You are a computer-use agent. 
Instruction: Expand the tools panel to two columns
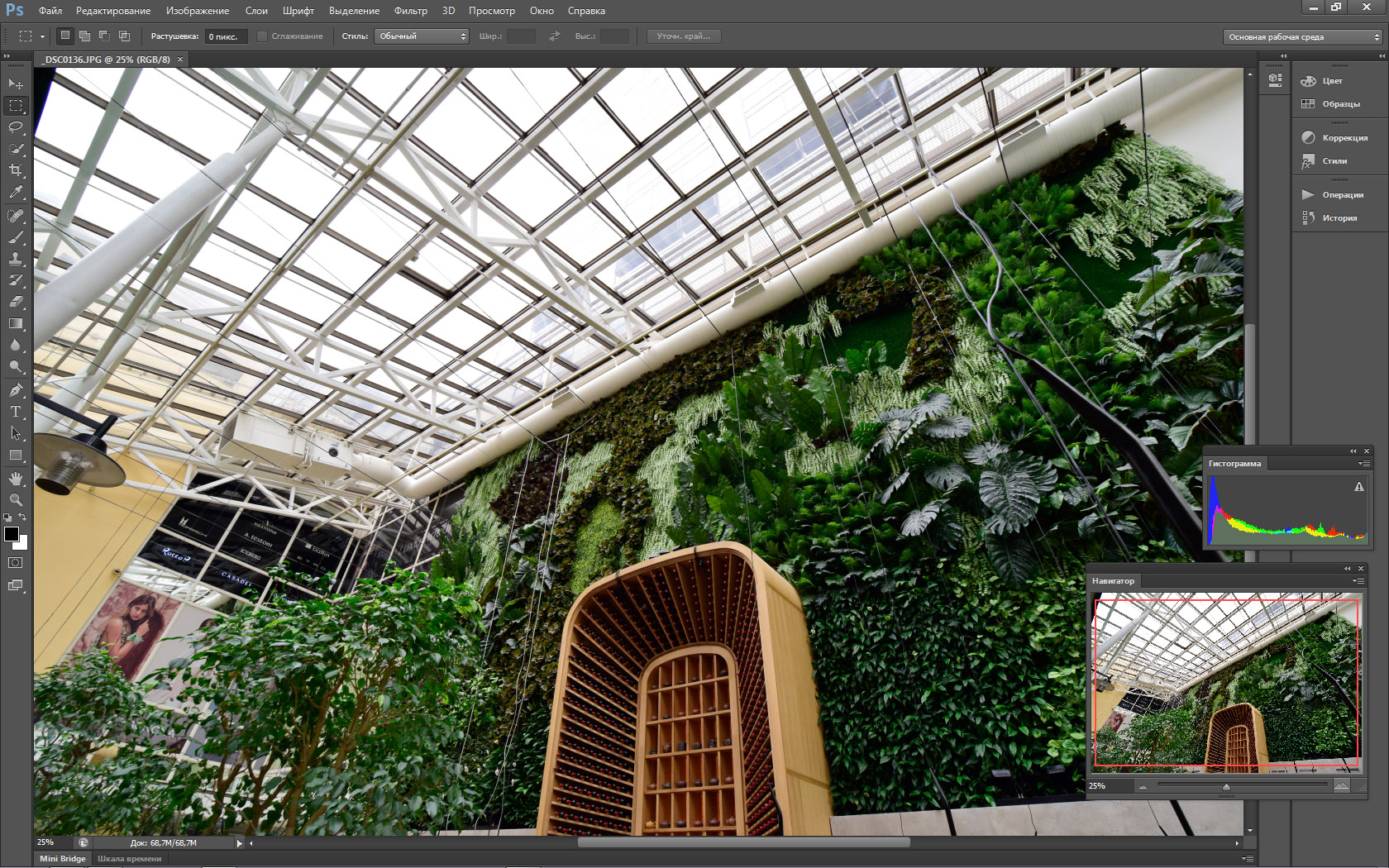pos(7,56)
